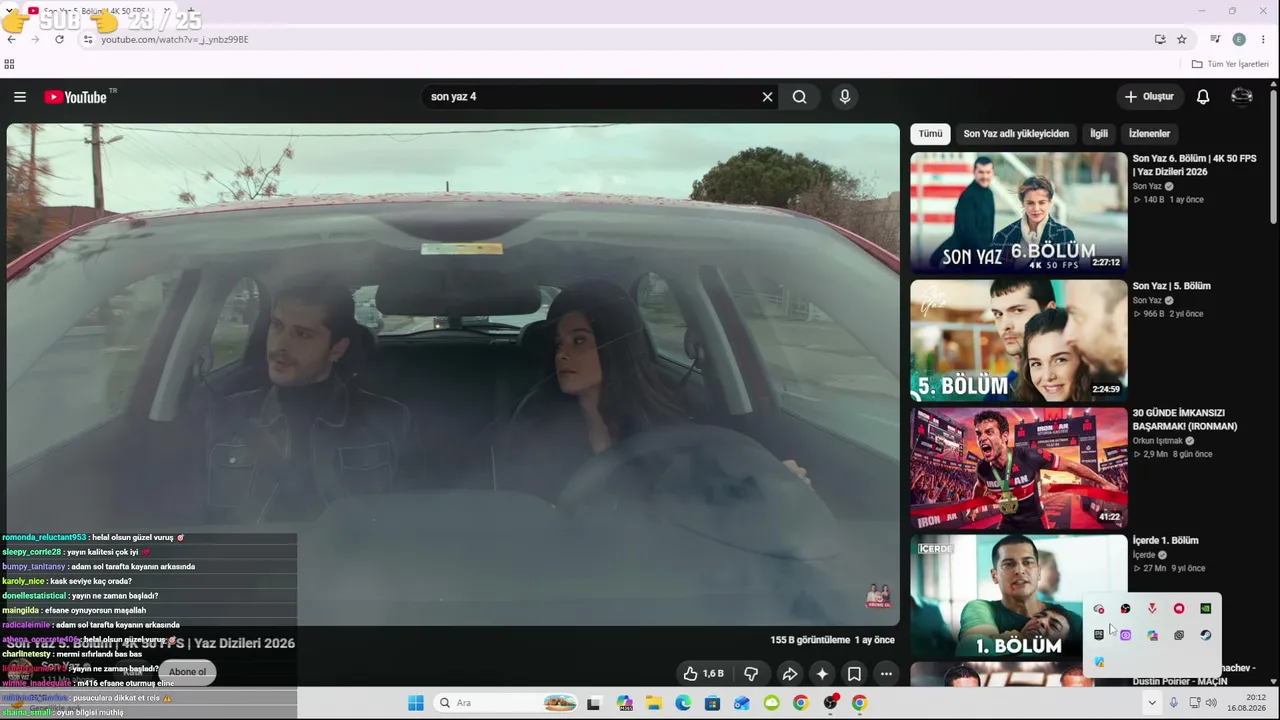Click the video player to pause playback
Screen dimensions: 1280x720
pos(453,374)
